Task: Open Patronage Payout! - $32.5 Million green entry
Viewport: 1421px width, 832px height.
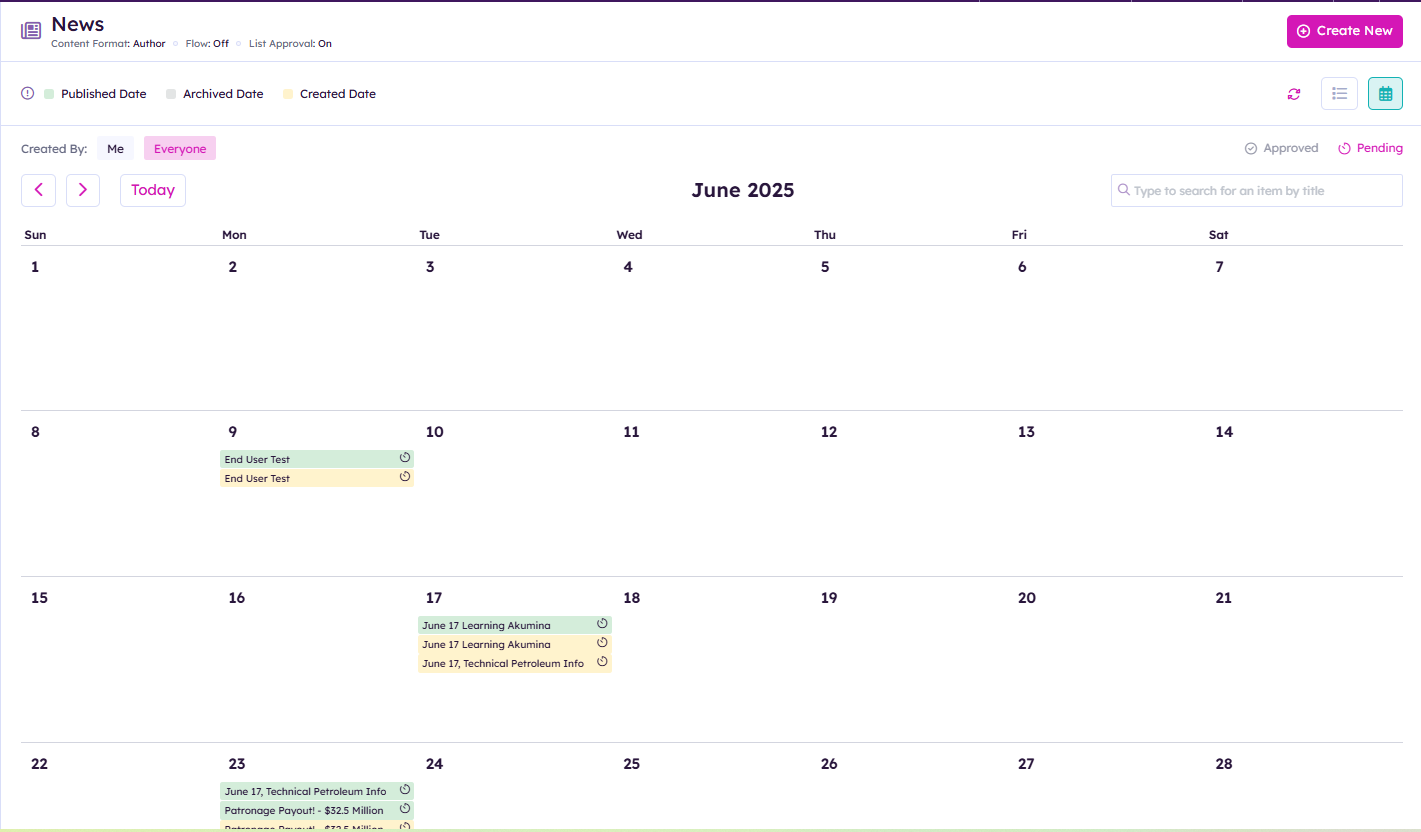Action: [x=305, y=810]
